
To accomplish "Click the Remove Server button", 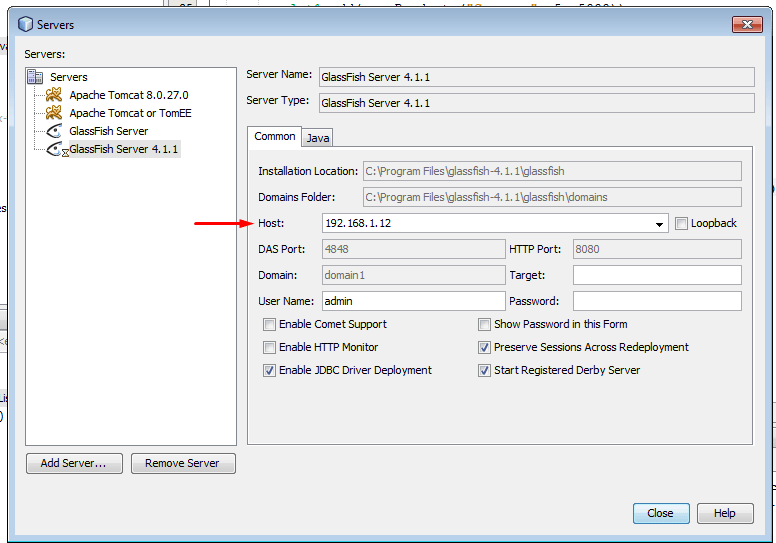I will click(183, 463).
